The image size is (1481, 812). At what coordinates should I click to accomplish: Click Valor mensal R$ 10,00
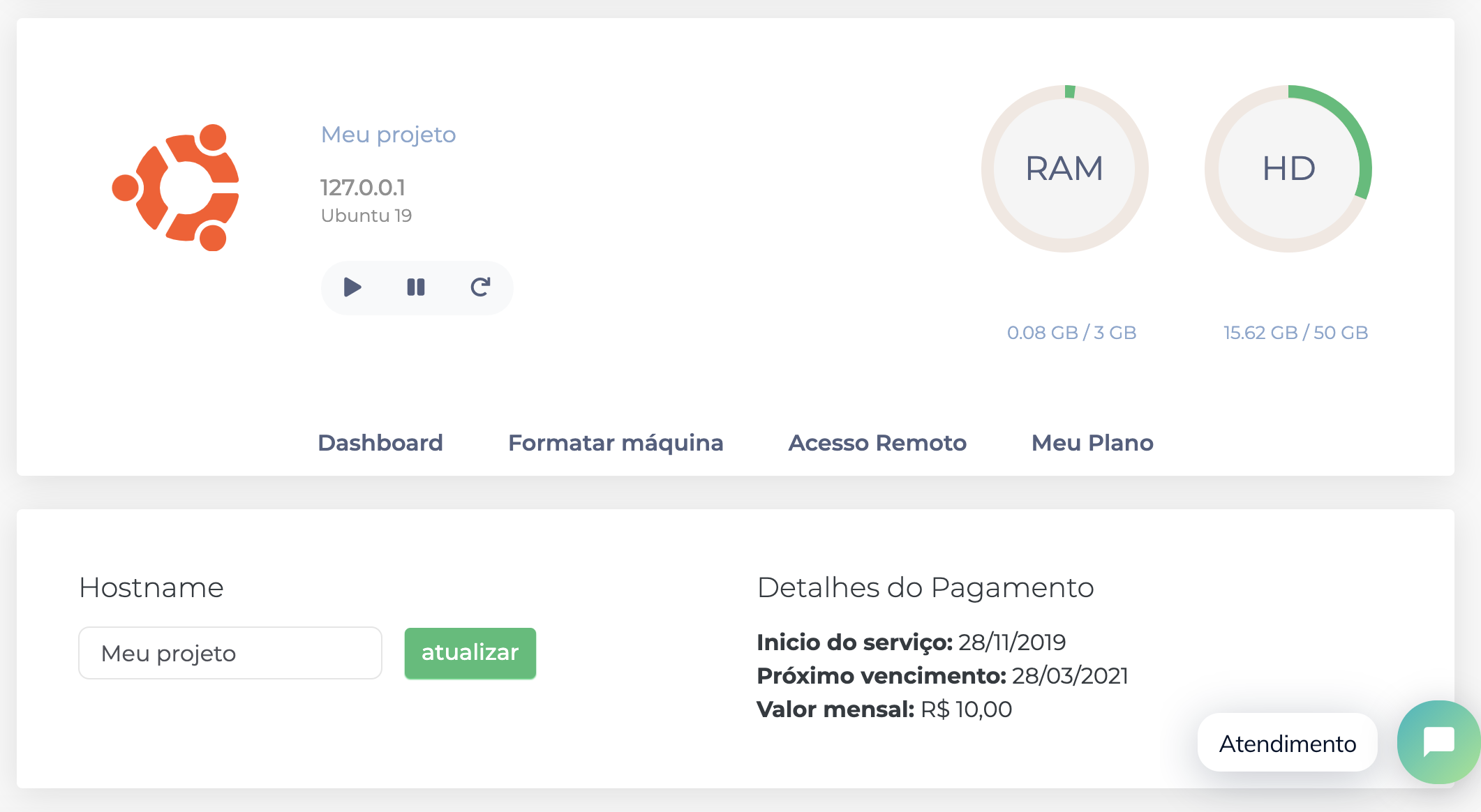pos(884,709)
